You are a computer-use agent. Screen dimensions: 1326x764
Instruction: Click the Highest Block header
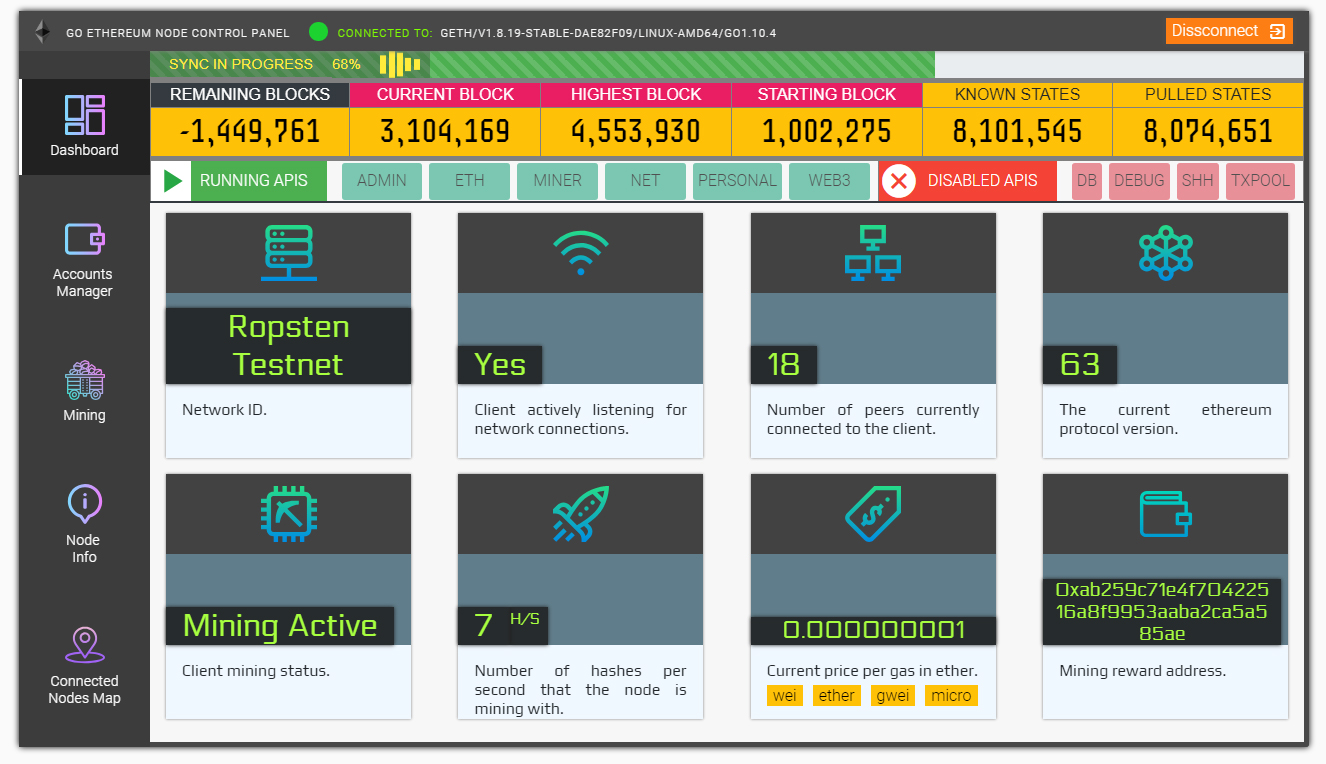pos(636,95)
